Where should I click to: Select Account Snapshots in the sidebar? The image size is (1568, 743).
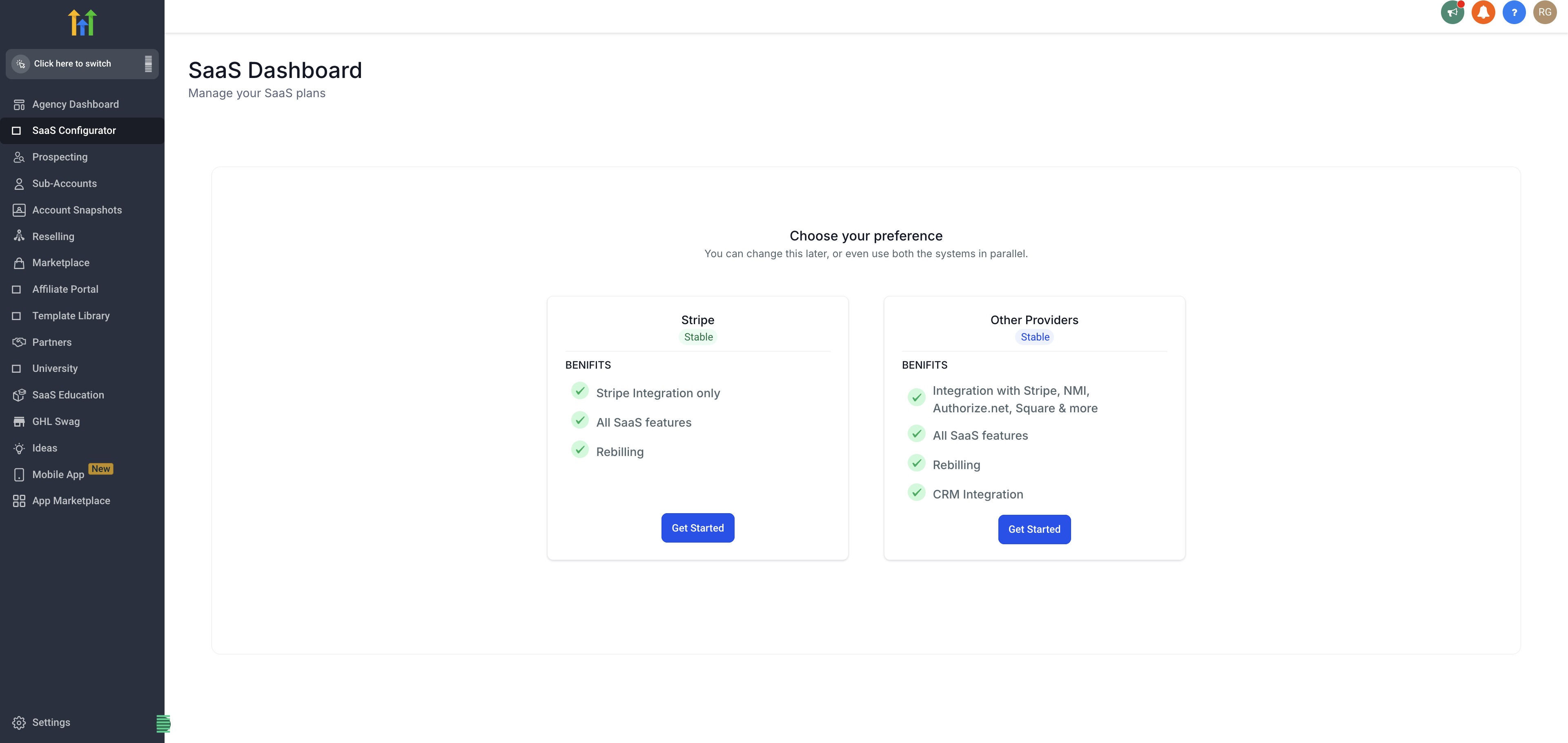coord(77,210)
